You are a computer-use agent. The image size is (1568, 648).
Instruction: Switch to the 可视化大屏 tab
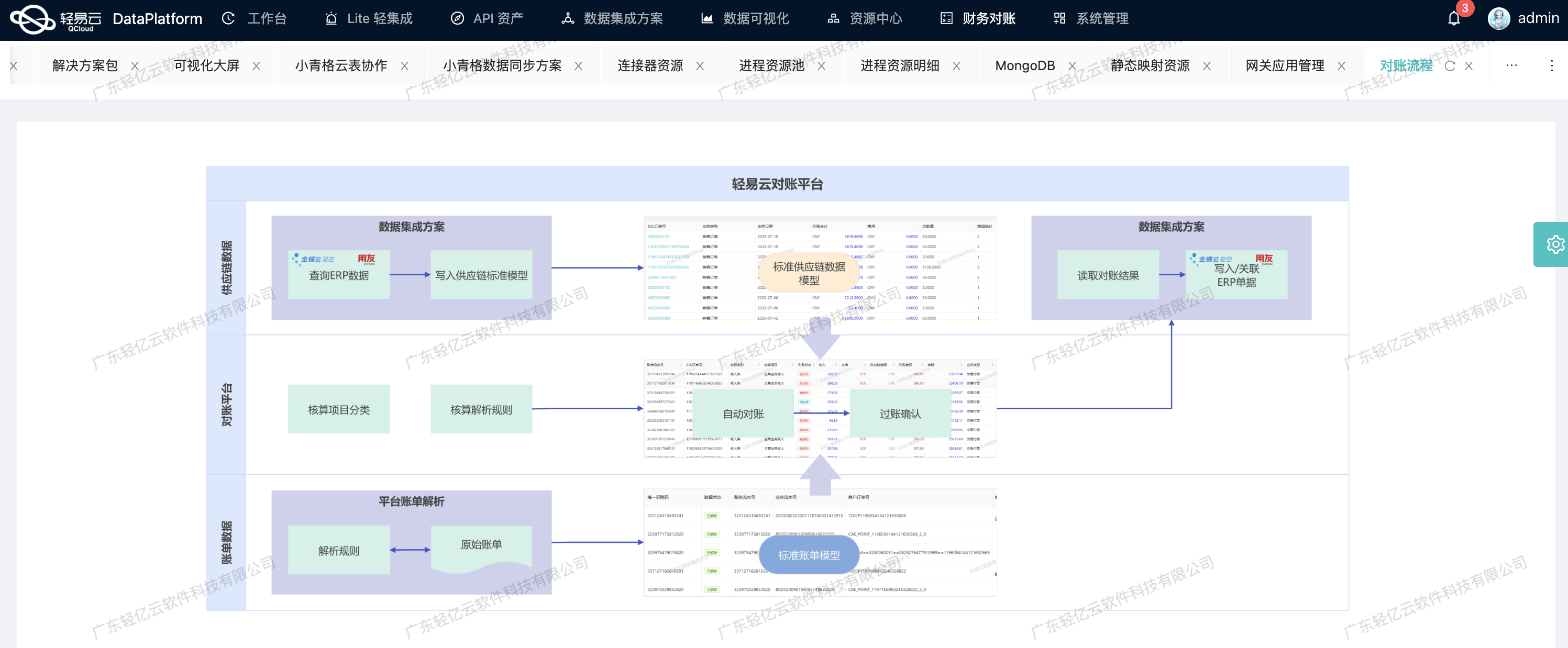pyautogui.click(x=206, y=66)
